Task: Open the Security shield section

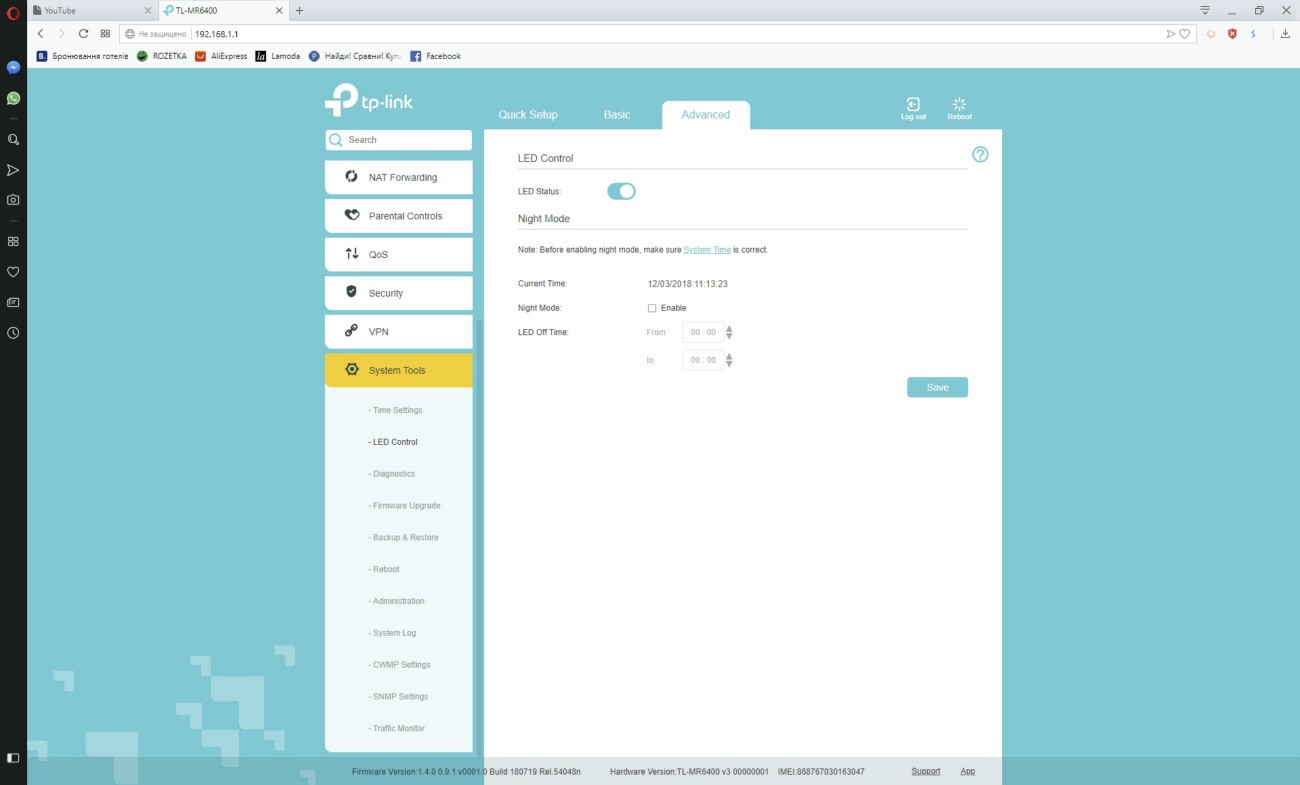Action: pyautogui.click(x=398, y=293)
